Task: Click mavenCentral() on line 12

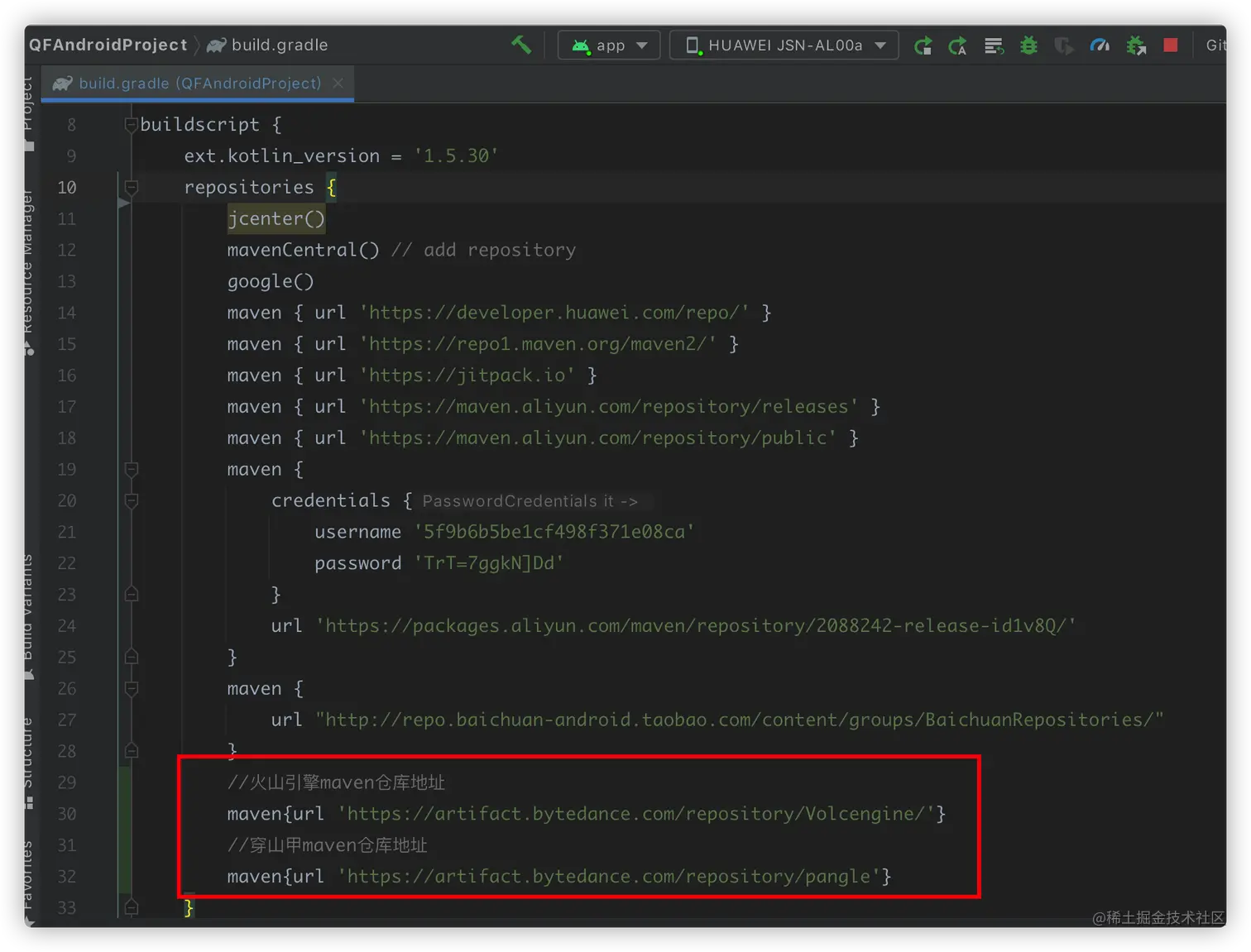Action: click(x=303, y=250)
